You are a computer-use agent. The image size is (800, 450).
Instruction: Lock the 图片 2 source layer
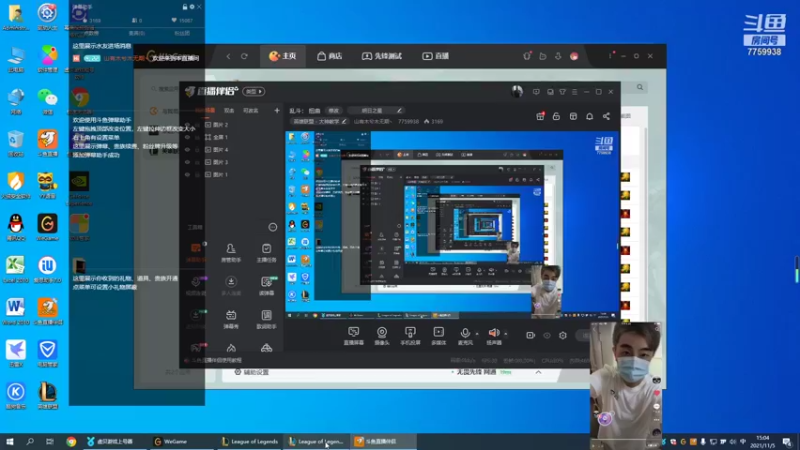coord(197,124)
